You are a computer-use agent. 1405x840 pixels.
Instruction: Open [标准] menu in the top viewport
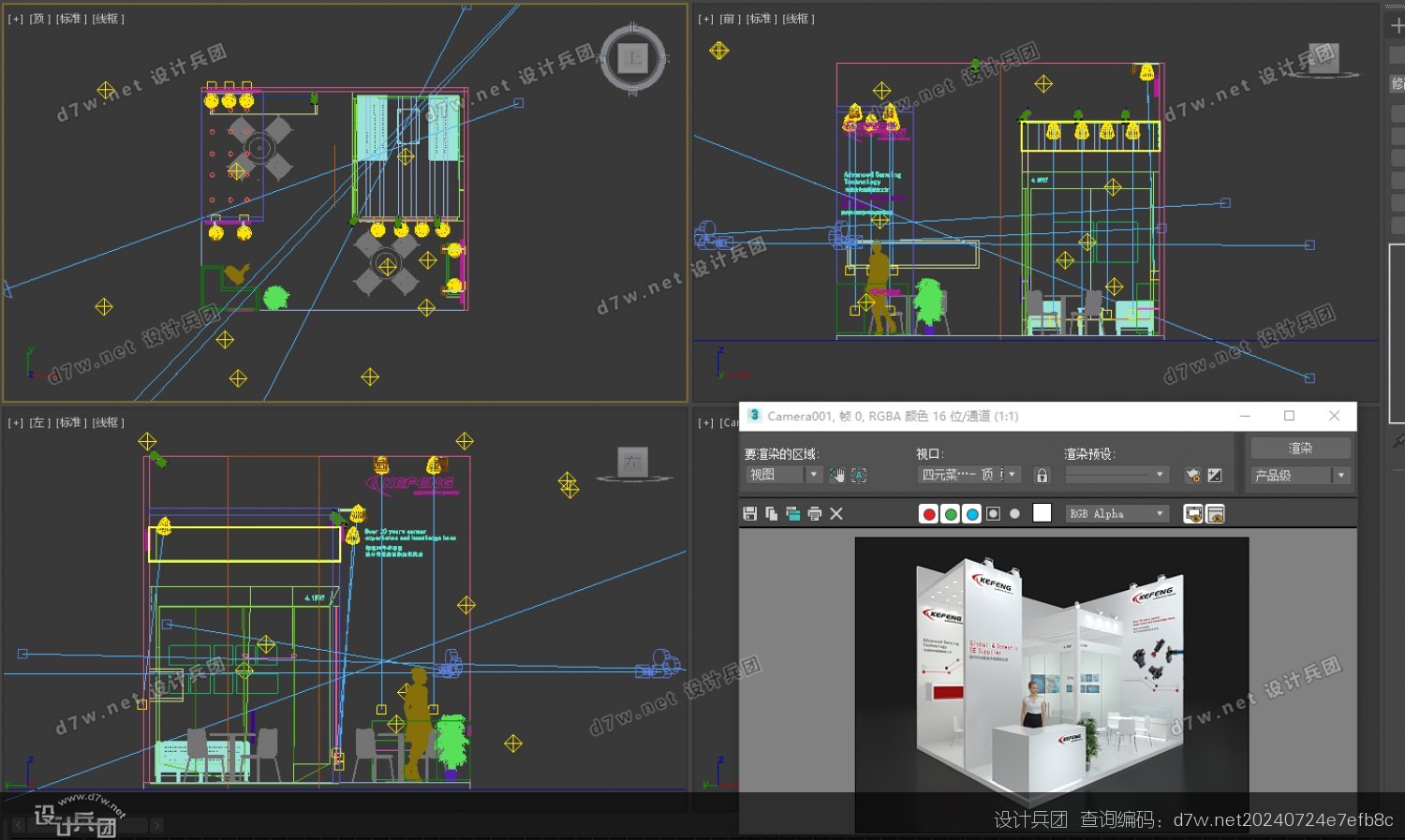(71, 19)
